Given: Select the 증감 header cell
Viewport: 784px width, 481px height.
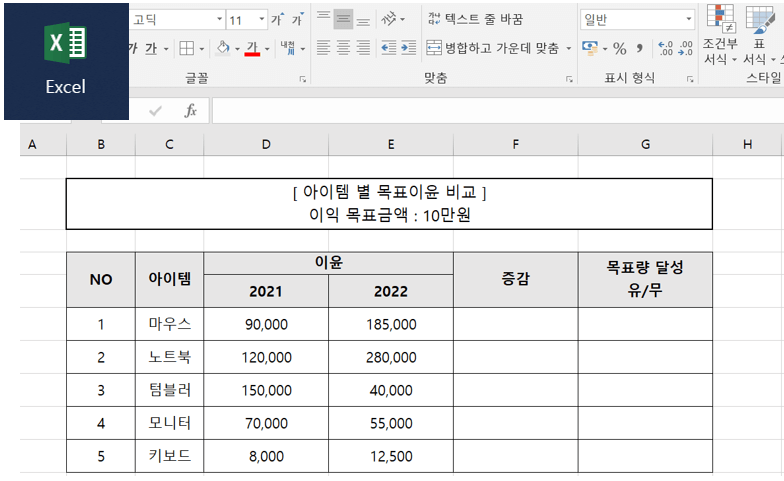Looking at the screenshot, I should pyautogui.click(x=516, y=280).
